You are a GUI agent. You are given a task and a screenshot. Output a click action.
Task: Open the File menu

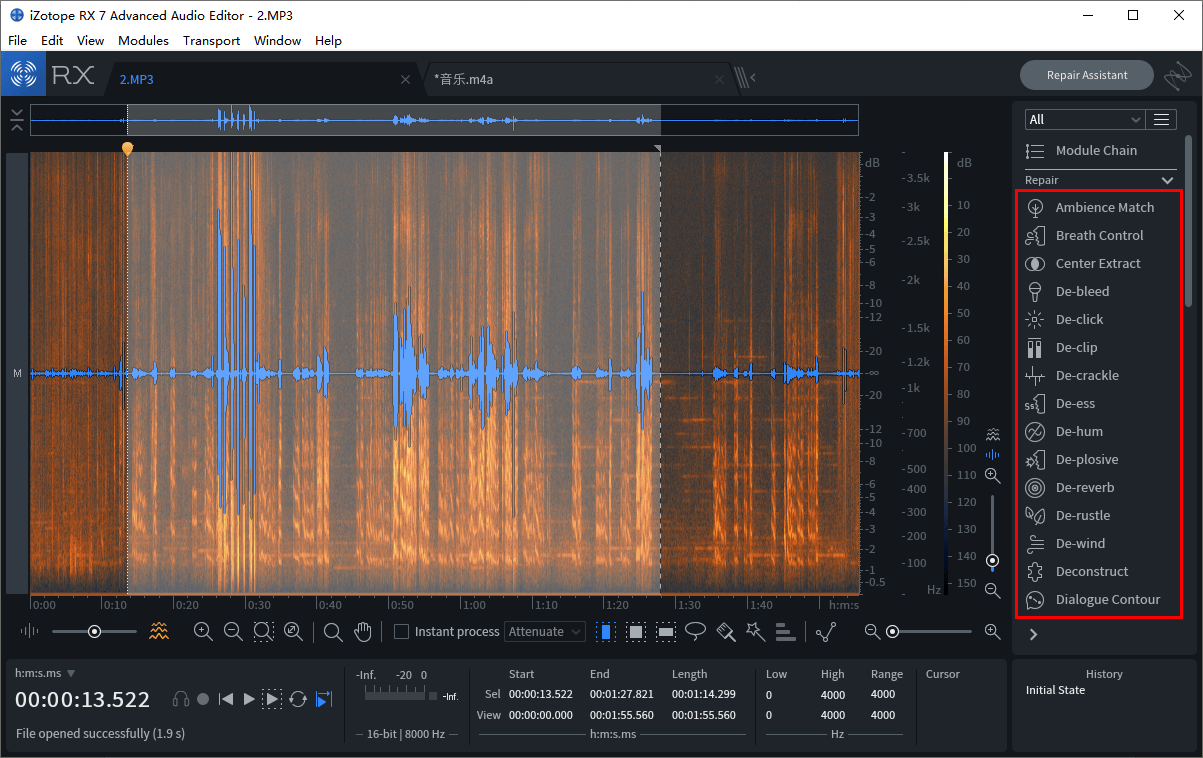tap(18, 41)
